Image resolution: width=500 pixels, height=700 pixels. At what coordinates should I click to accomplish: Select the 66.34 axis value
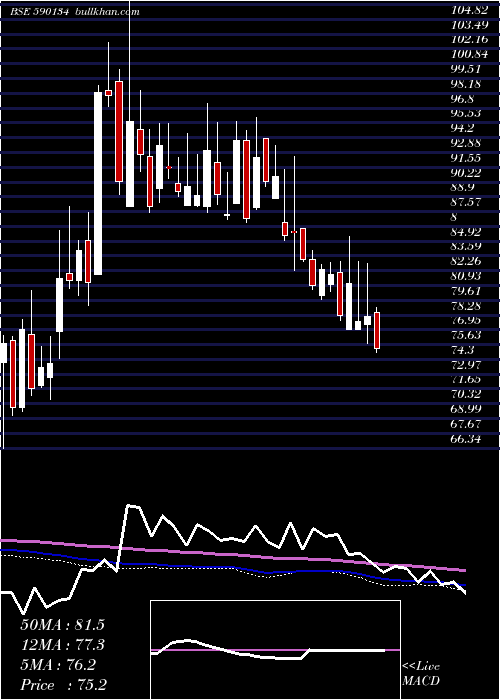click(x=466, y=439)
